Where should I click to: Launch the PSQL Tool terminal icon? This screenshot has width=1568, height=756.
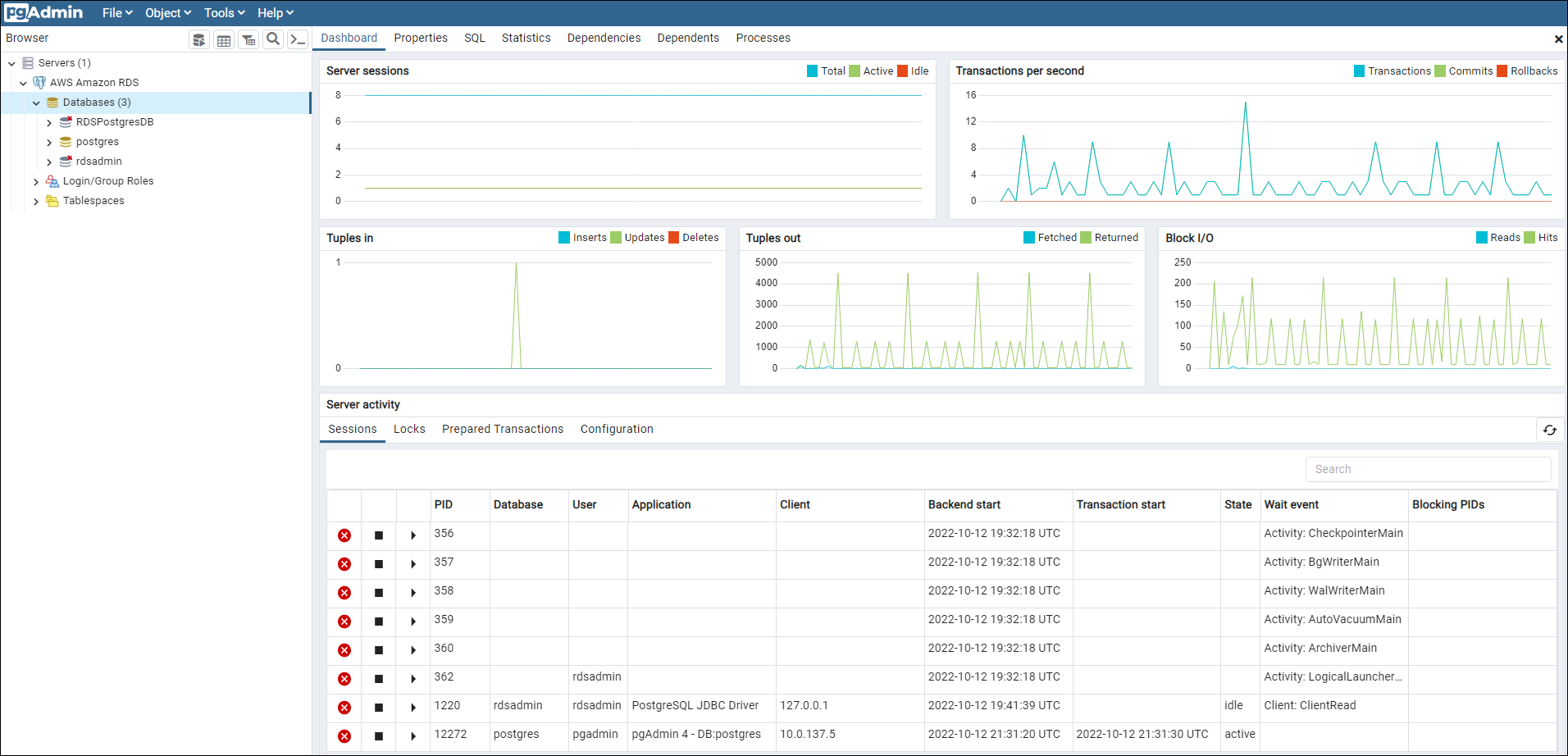point(298,39)
